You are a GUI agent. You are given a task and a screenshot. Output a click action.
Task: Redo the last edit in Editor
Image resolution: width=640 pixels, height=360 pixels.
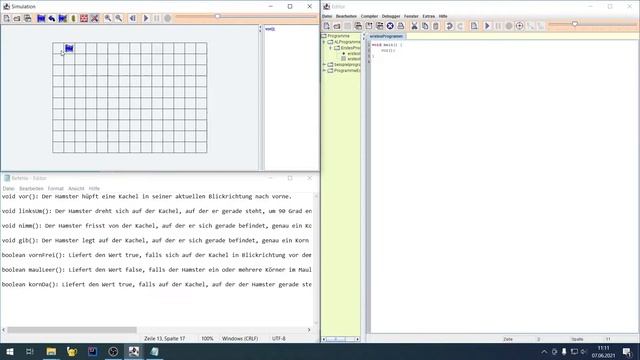coord(460,26)
